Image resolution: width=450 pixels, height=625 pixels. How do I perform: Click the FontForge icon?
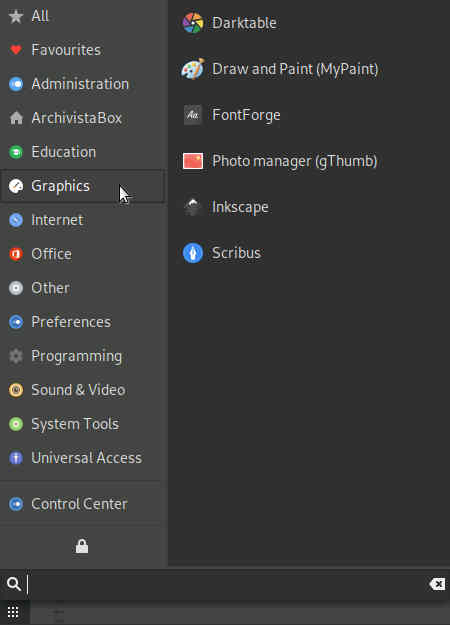193,115
